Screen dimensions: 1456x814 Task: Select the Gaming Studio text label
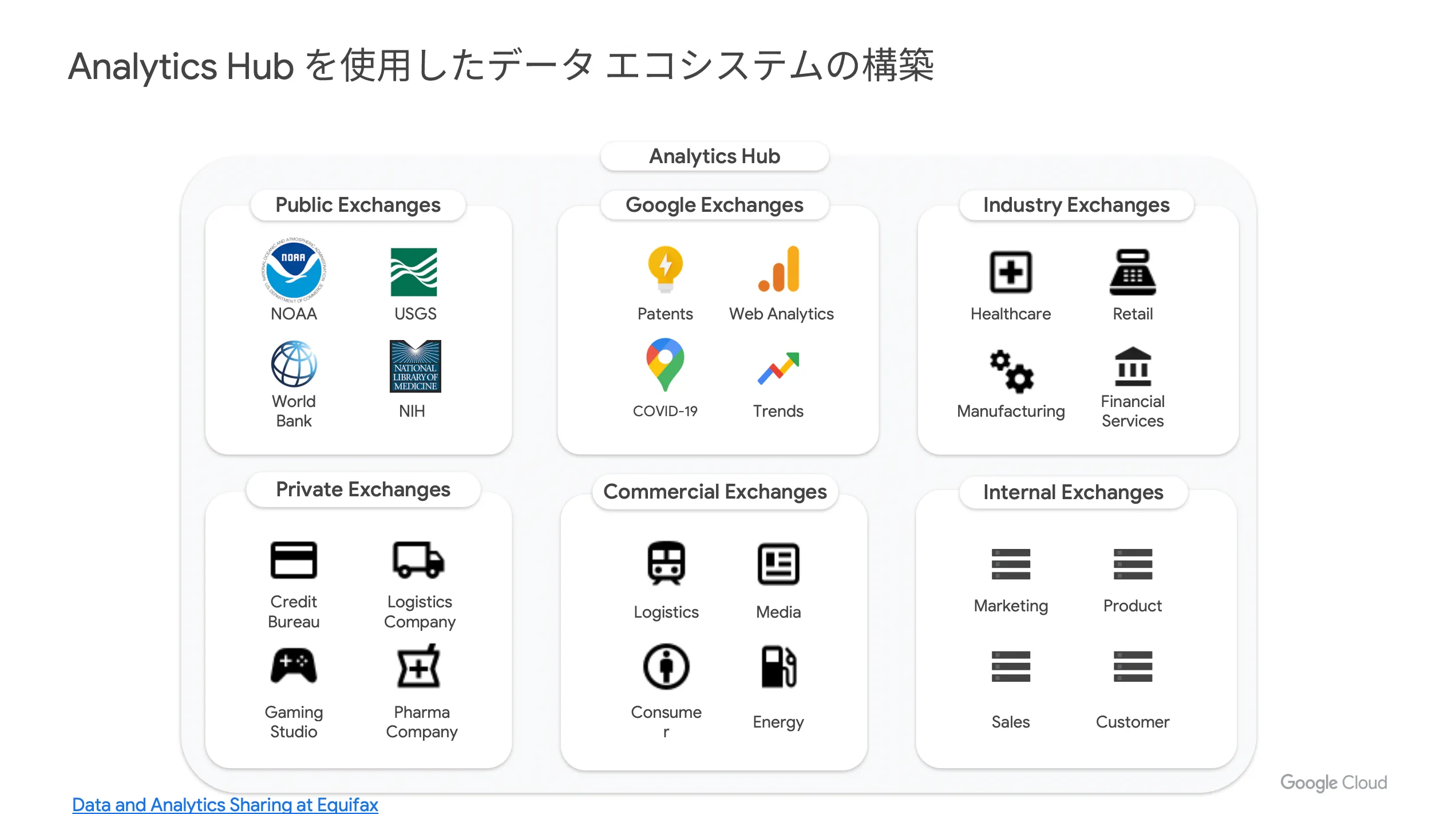[x=294, y=722]
